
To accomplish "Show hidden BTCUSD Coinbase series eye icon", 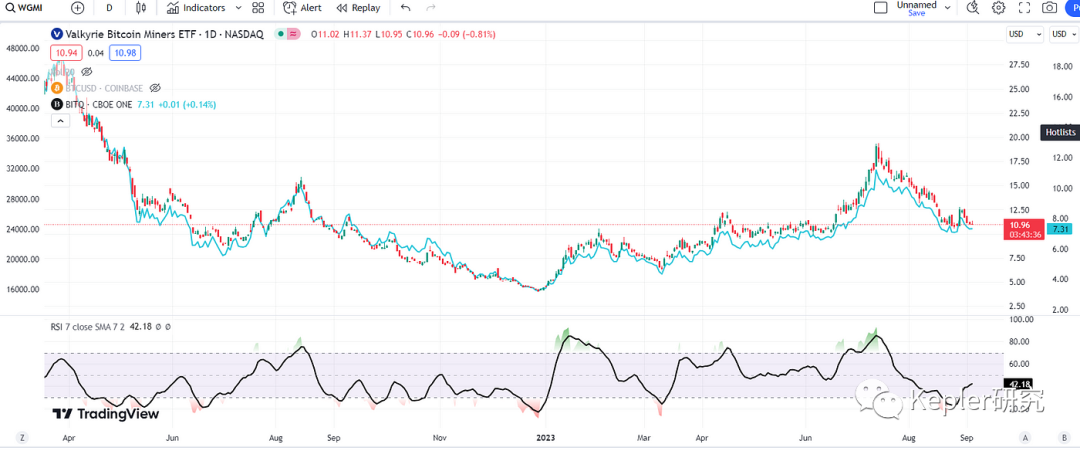I will 155,87.
